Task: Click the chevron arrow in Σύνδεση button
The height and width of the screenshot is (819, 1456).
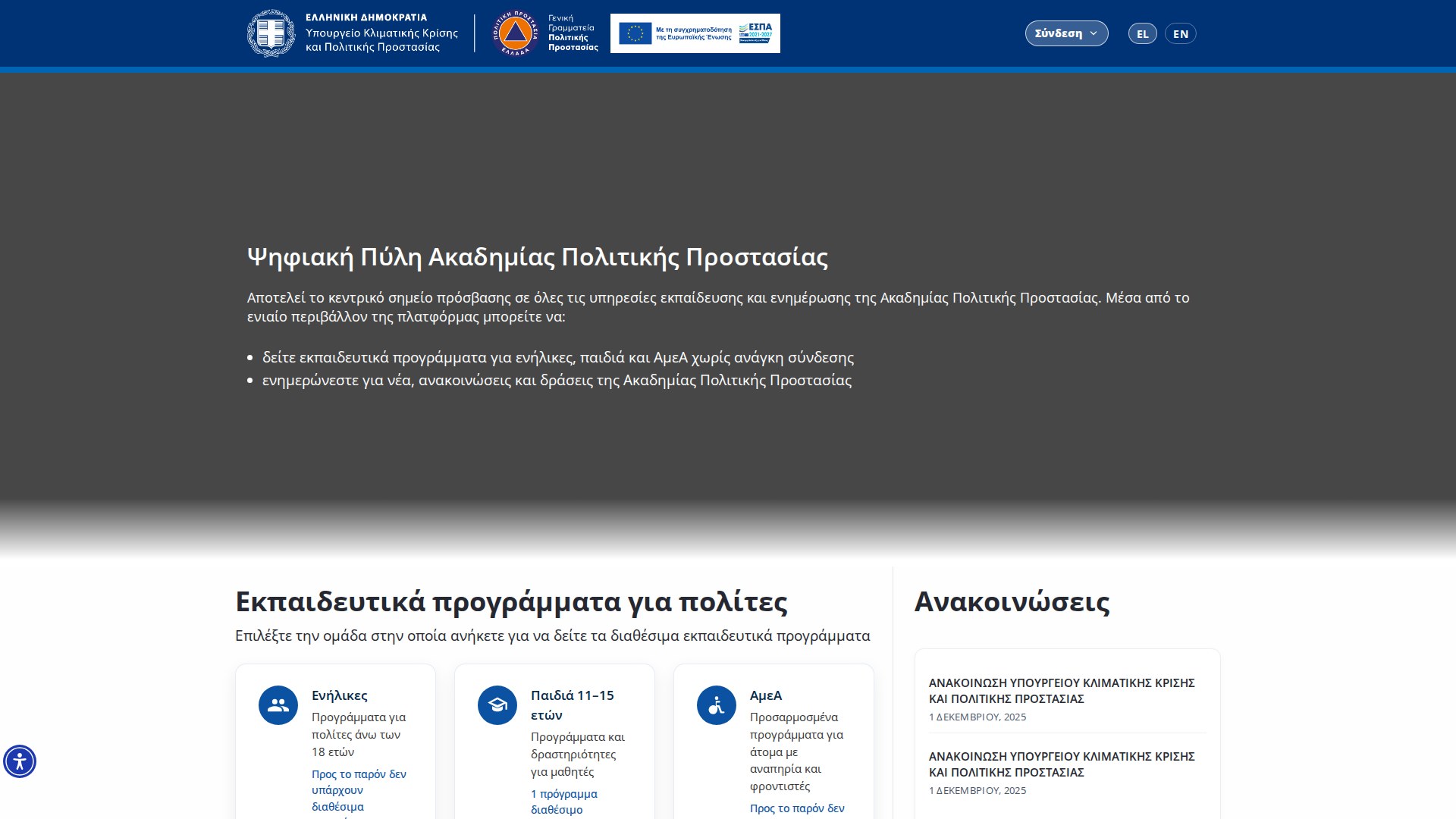Action: (1094, 33)
